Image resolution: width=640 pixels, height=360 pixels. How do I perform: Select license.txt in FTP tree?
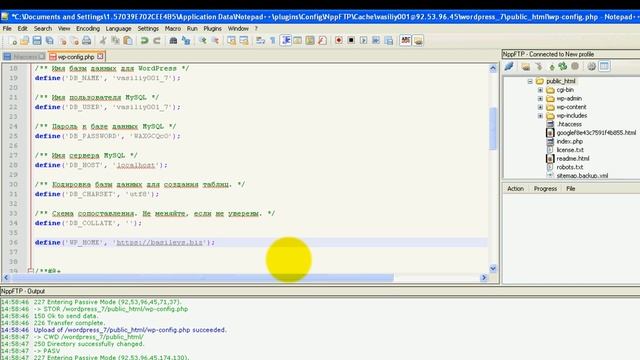pyautogui.click(x=570, y=150)
